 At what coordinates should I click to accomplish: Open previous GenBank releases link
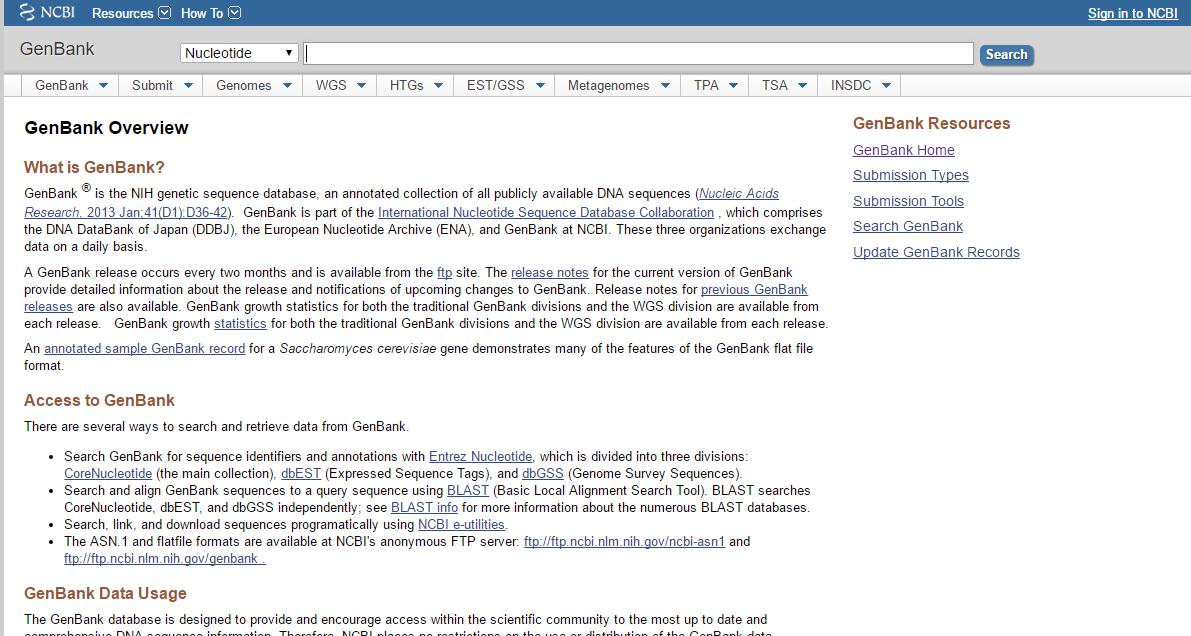coord(754,290)
